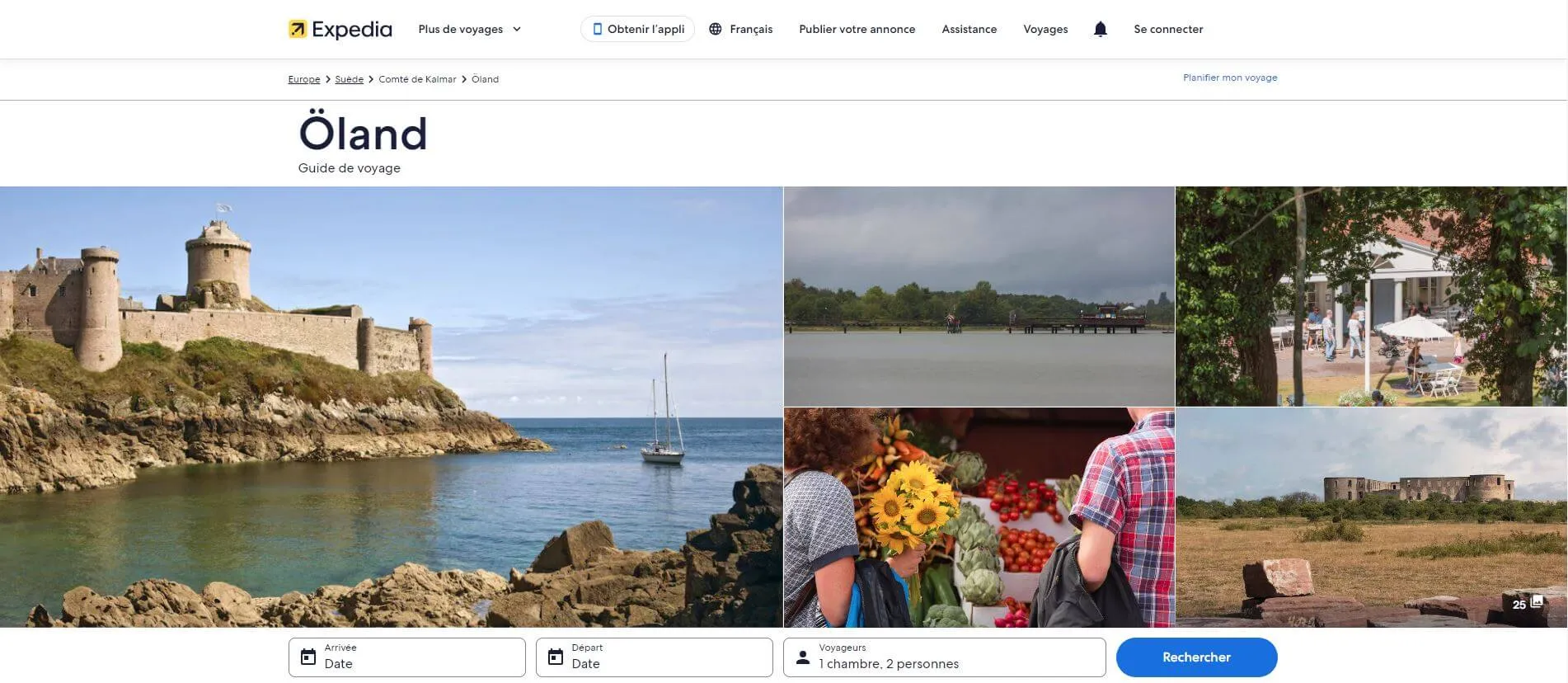Click the calendar icon in Départ field

coord(556,657)
